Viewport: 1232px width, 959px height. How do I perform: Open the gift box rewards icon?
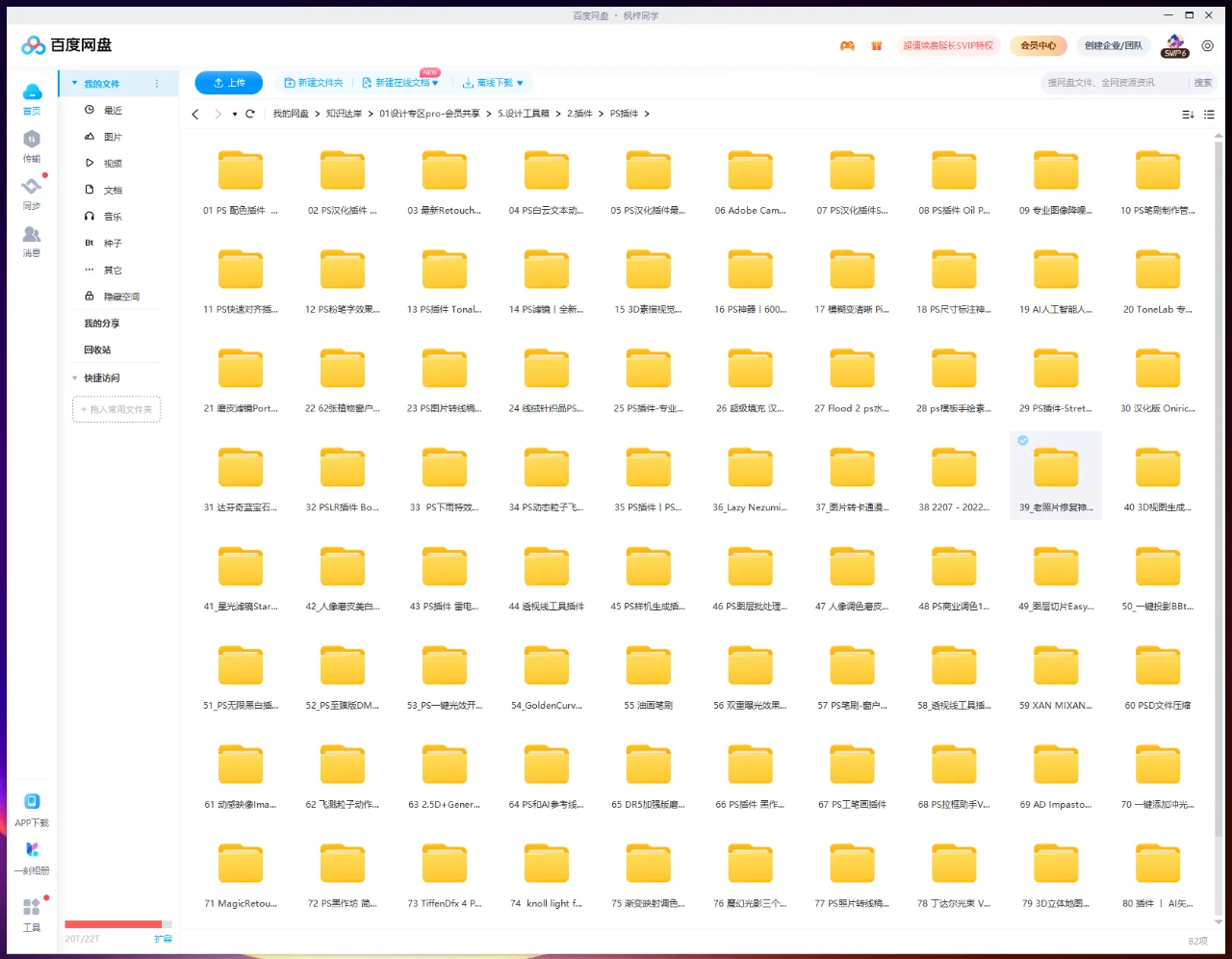coord(877,45)
